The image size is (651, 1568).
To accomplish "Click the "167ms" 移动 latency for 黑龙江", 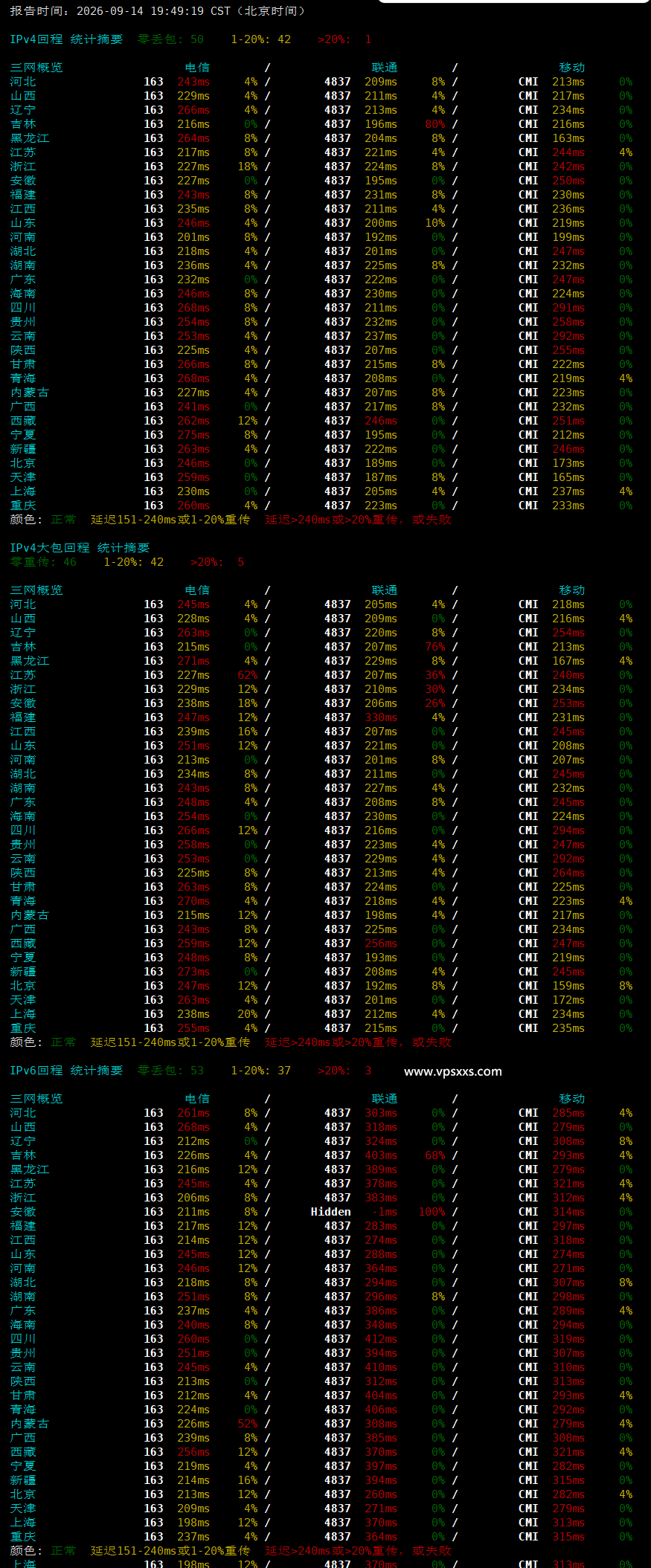I will coord(568,661).
